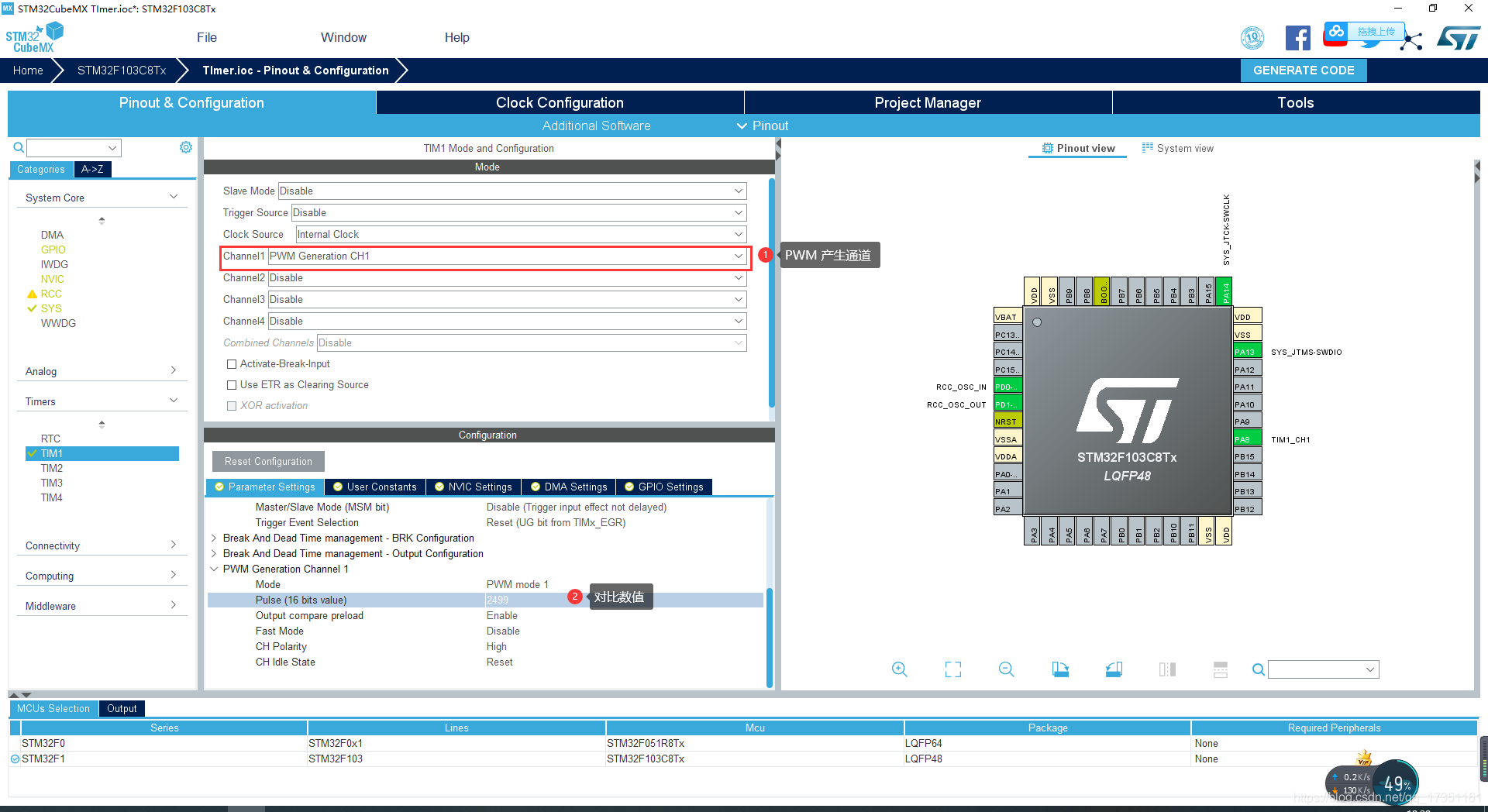The width and height of the screenshot is (1488, 812).
Task: Open the Facebook icon in header
Action: (1298, 38)
